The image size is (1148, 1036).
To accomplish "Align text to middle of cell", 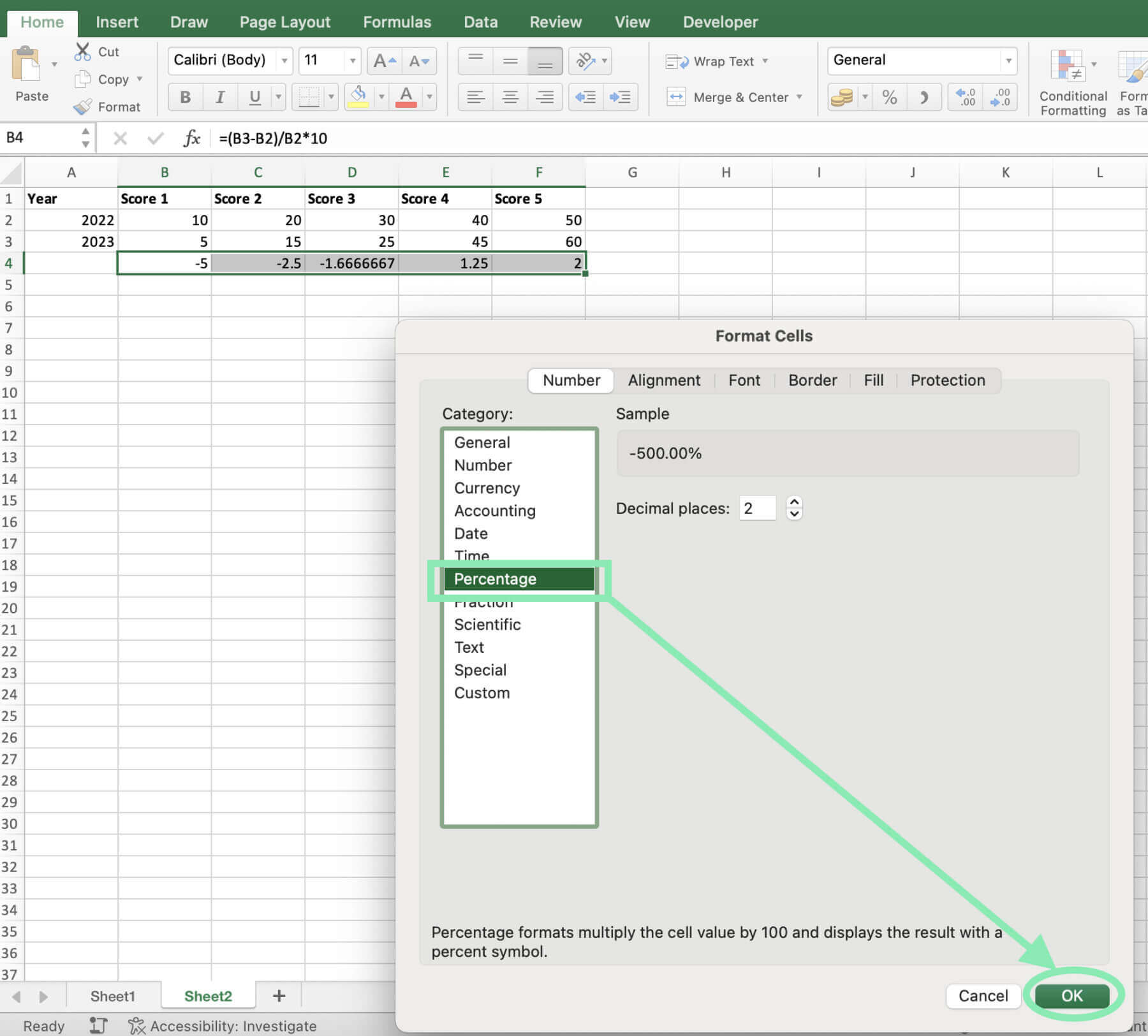I will coord(510,61).
